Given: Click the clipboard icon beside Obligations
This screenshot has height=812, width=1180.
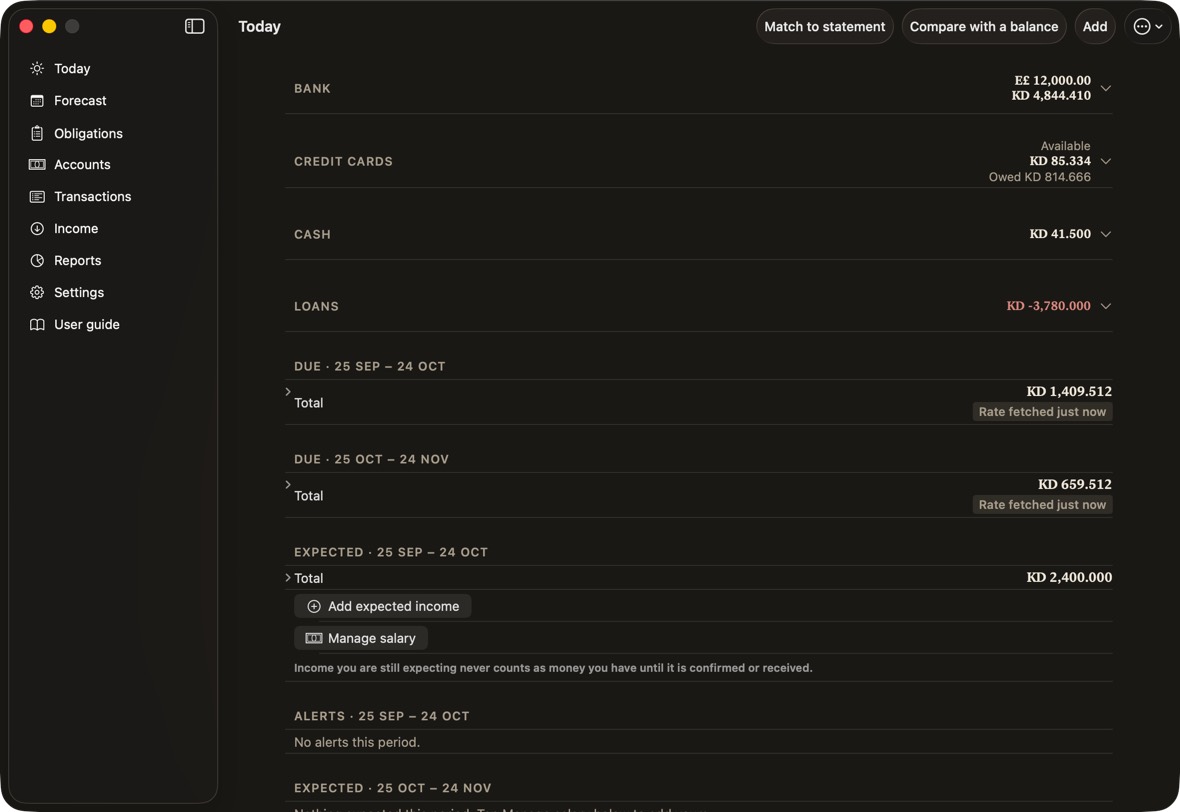Looking at the screenshot, I should click(x=37, y=133).
